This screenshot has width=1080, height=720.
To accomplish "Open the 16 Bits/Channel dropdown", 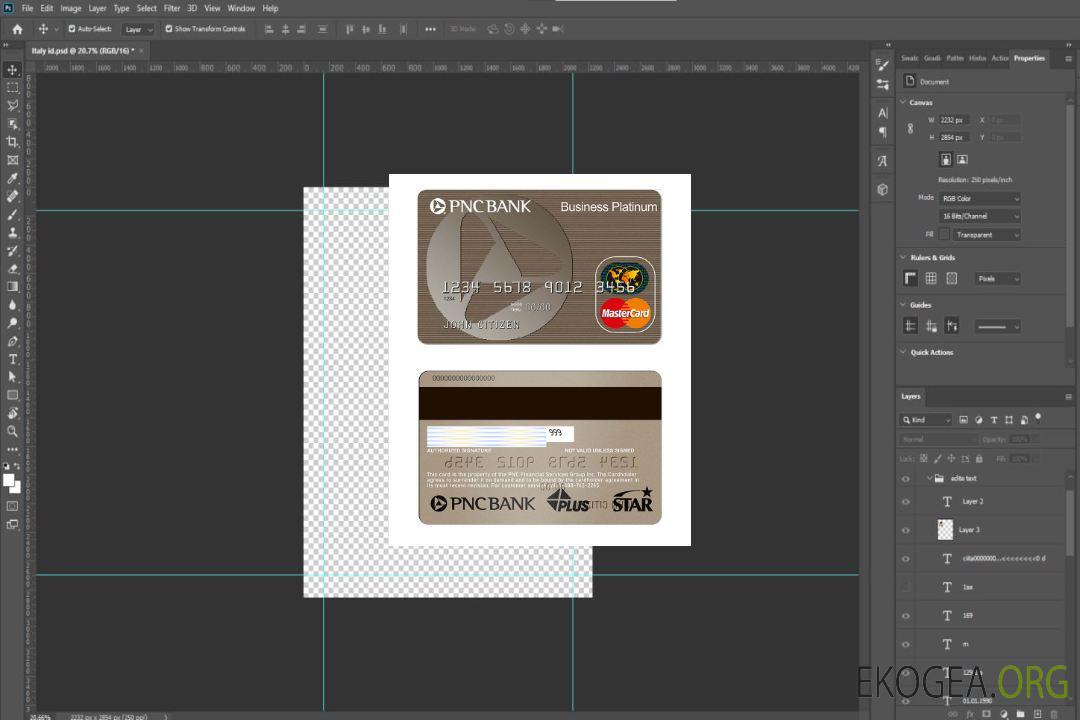I will [979, 216].
